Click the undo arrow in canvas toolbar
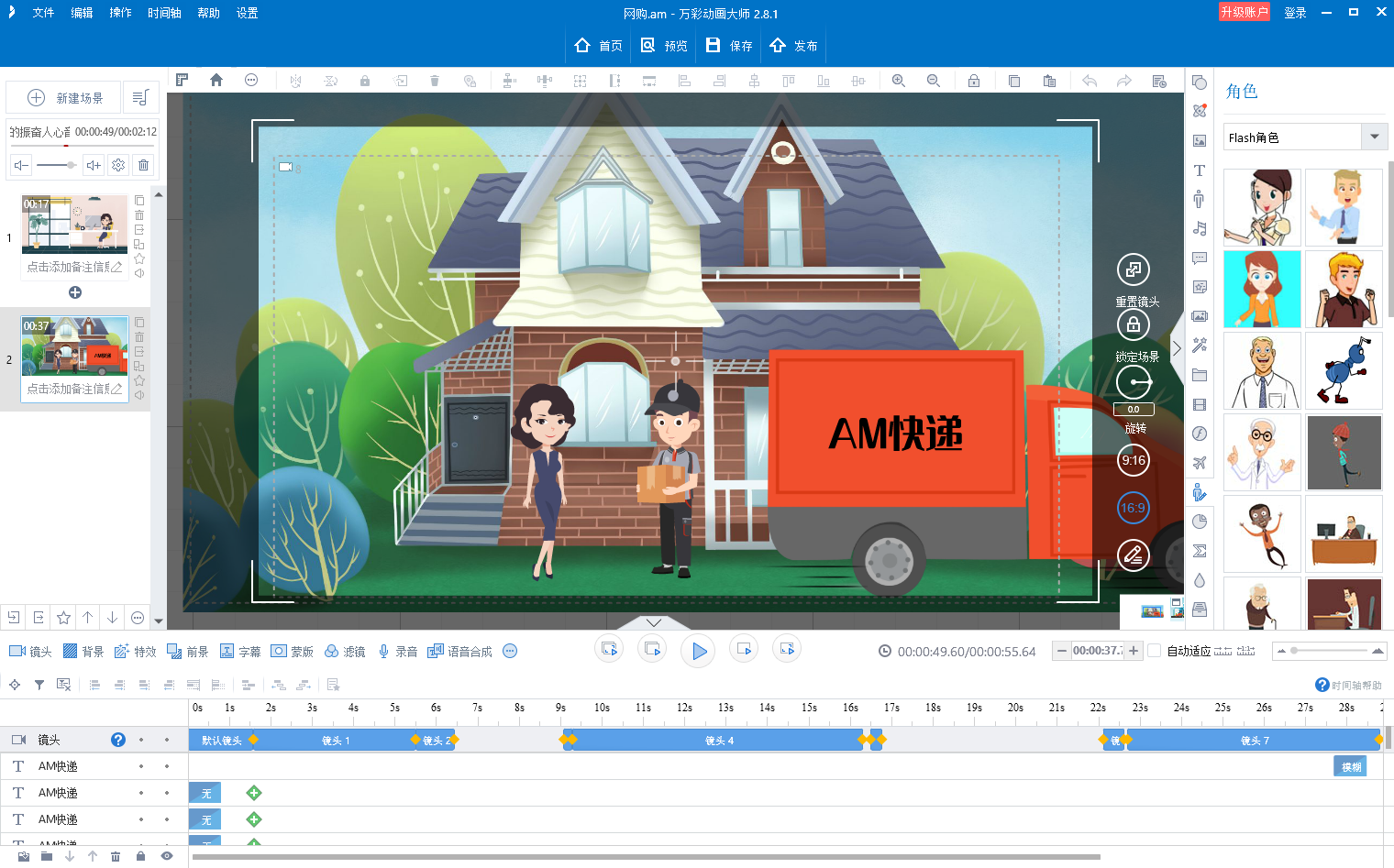This screenshot has width=1394, height=868. coord(1090,81)
